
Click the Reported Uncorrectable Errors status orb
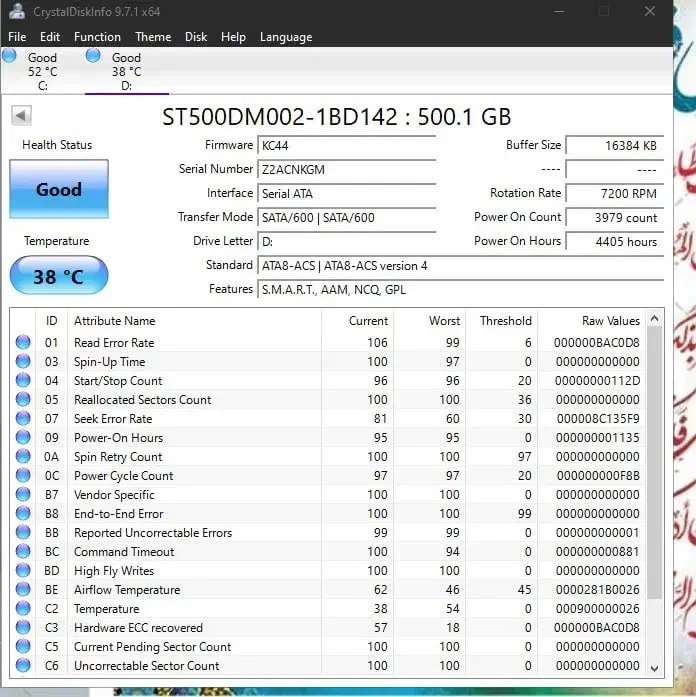coord(23,532)
